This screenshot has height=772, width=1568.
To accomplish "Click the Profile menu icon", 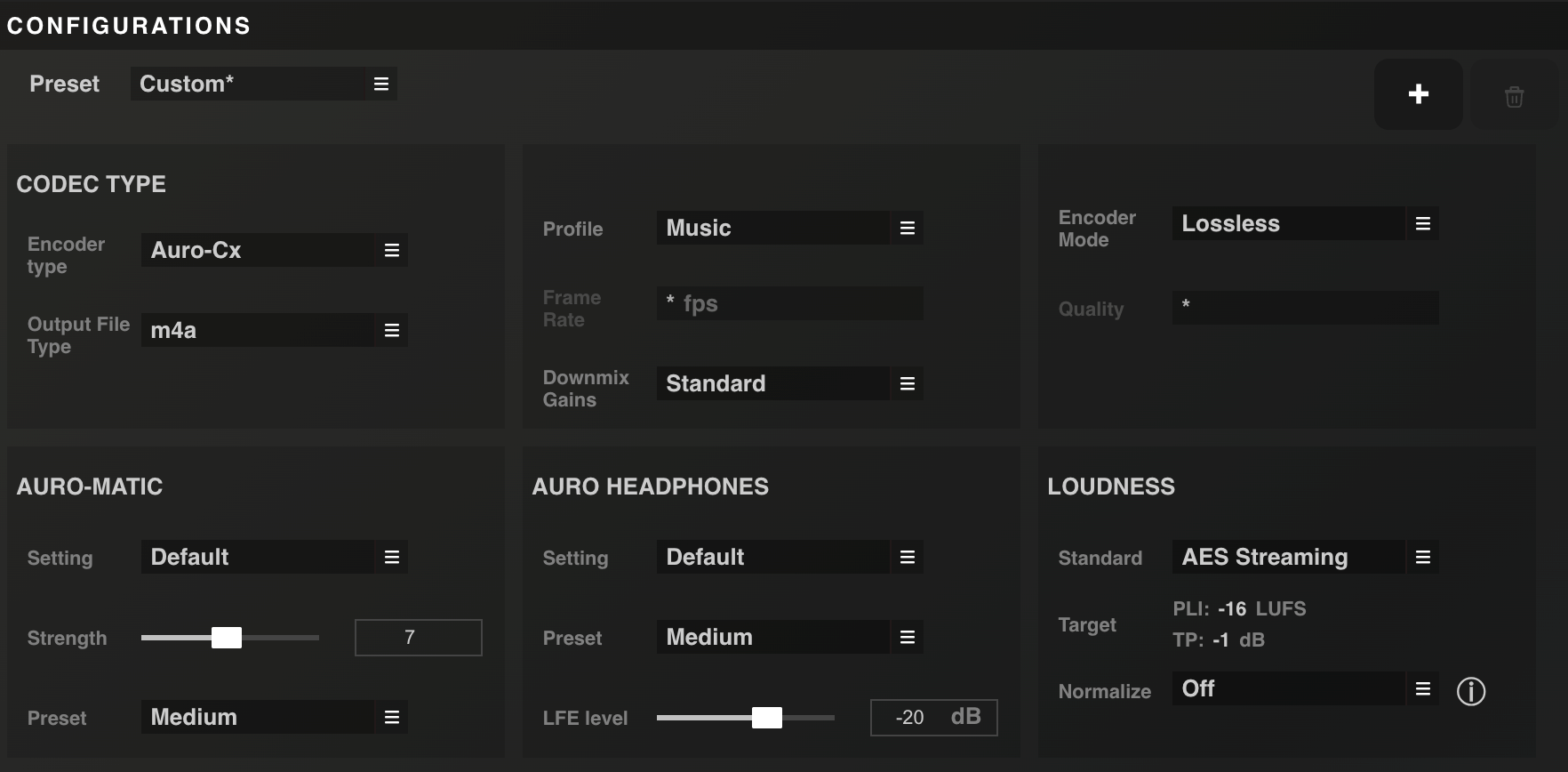I will pyautogui.click(x=908, y=228).
